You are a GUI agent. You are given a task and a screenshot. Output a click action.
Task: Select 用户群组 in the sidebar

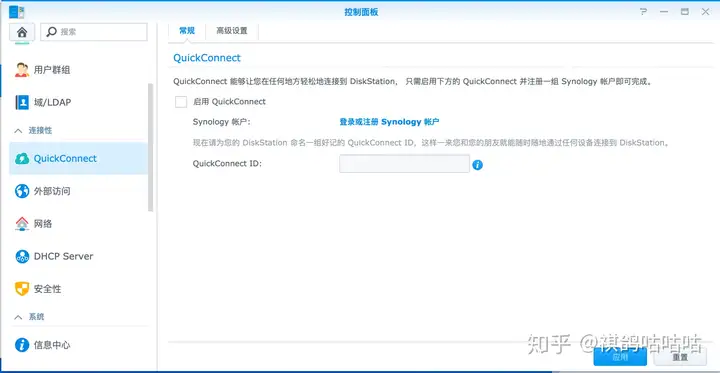pos(79,70)
